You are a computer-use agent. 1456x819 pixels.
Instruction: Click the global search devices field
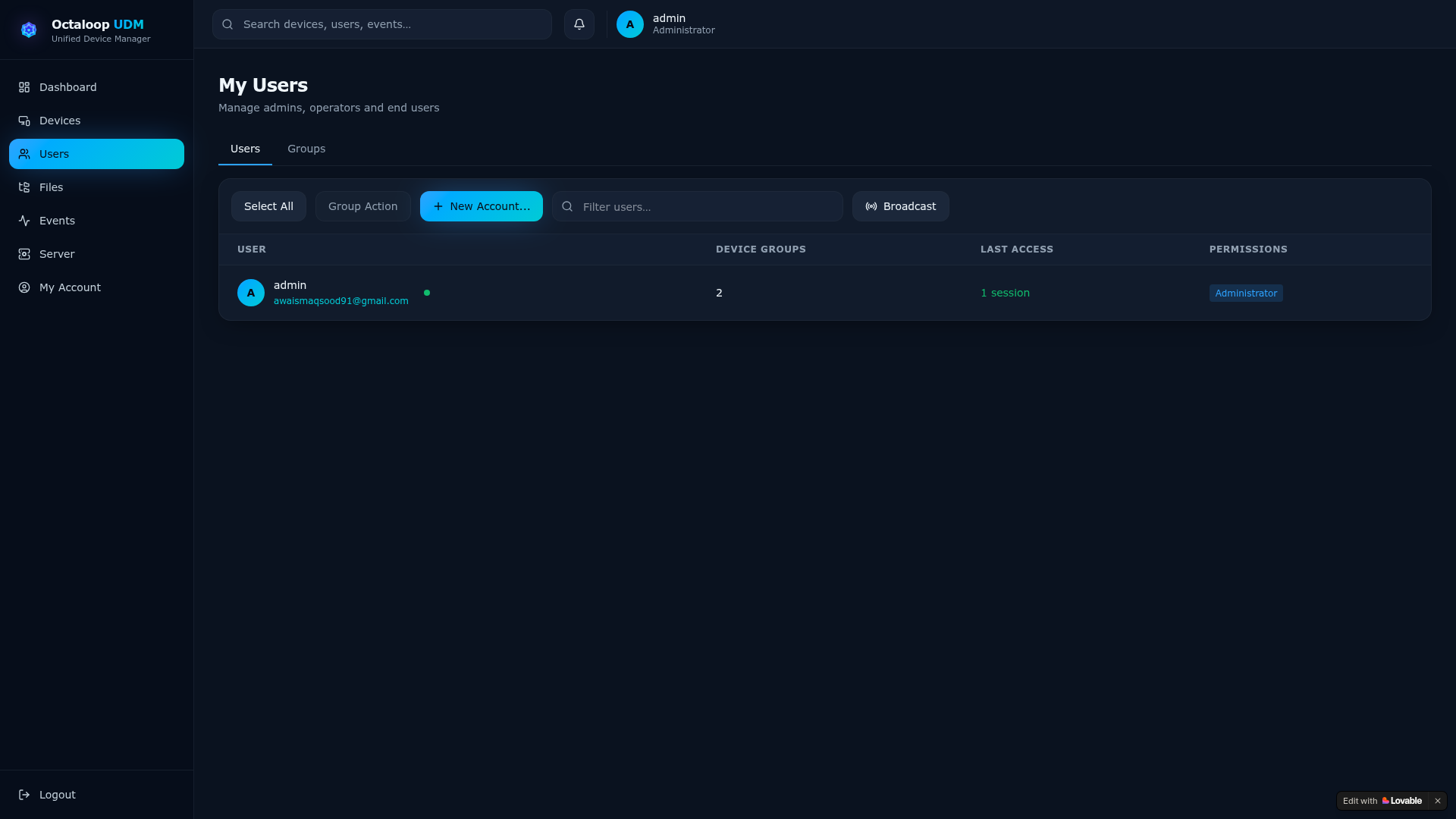(382, 24)
